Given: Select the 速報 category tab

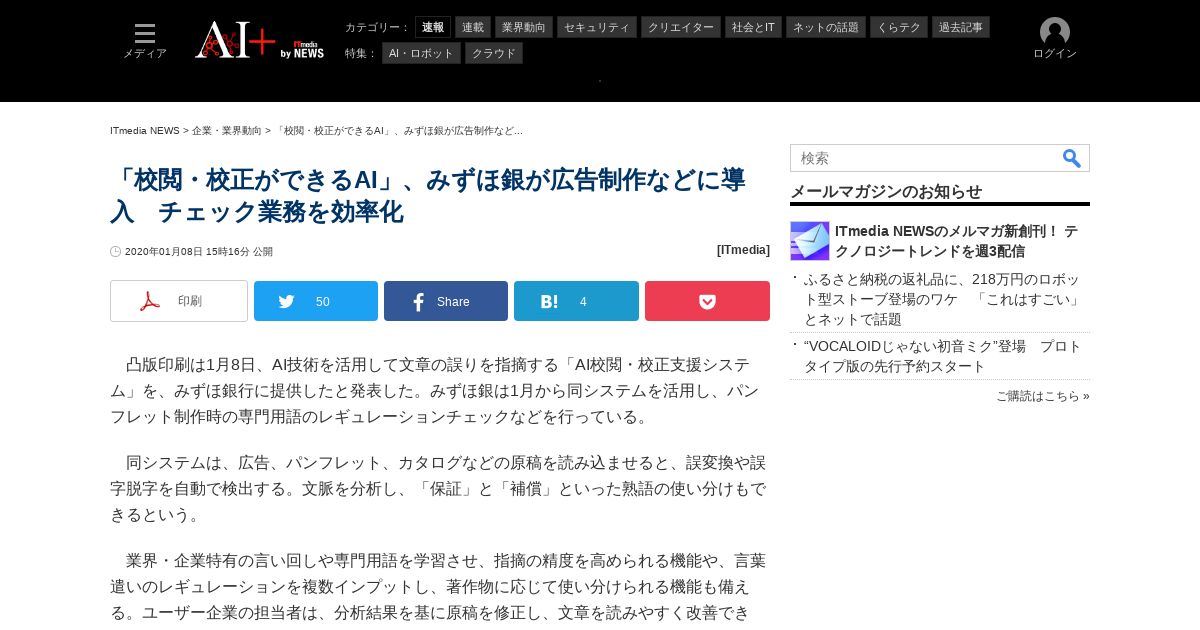Looking at the screenshot, I should point(433,27).
